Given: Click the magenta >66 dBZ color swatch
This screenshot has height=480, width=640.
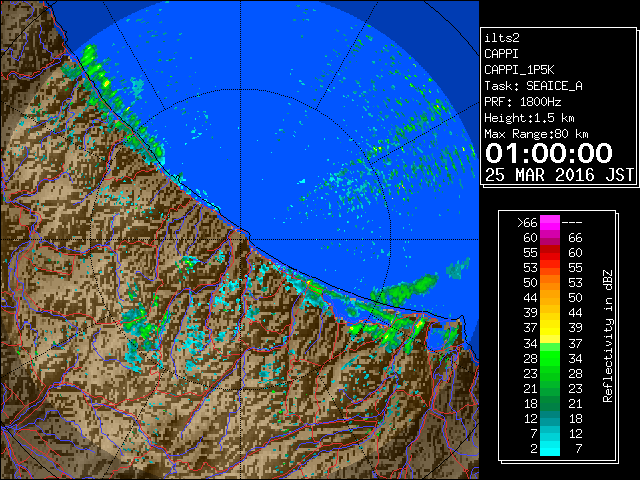Looking at the screenshot, I should (550, 222).
